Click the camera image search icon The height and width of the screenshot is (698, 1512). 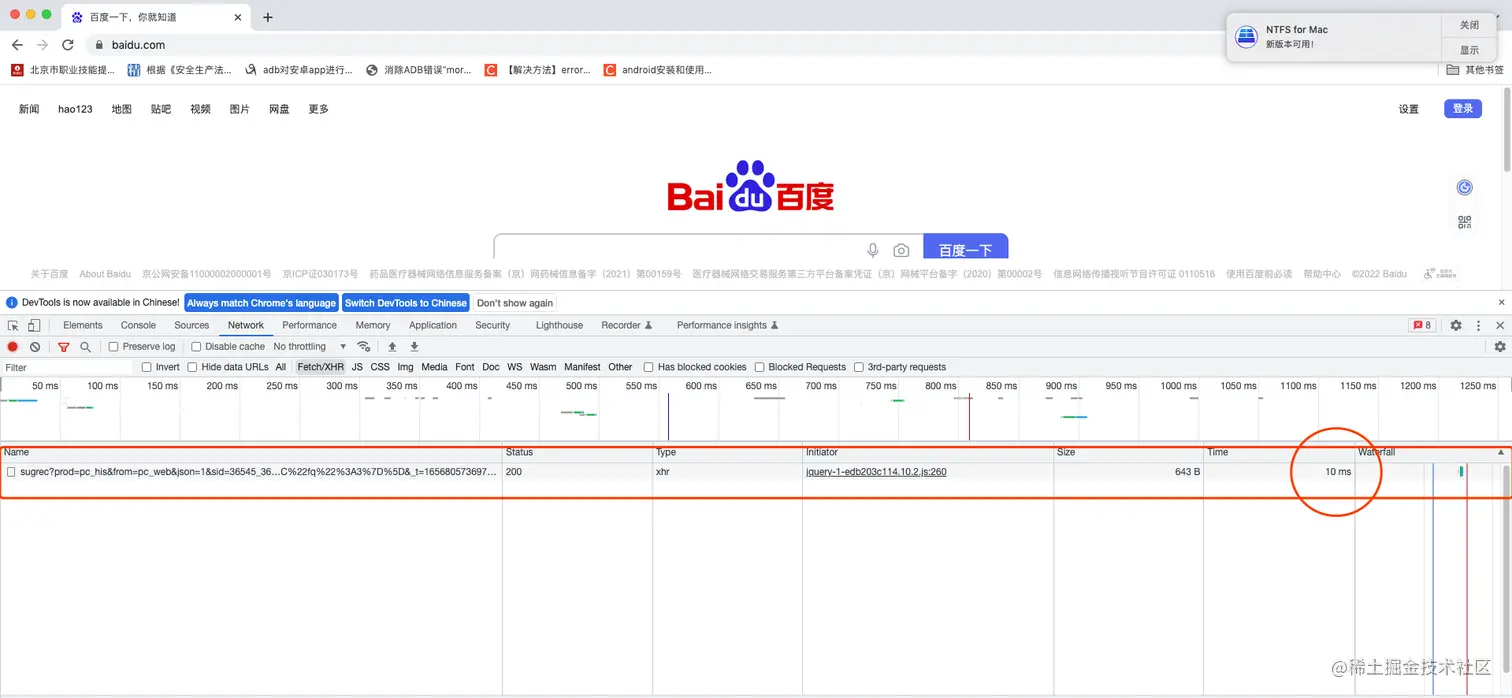(901, 250)
